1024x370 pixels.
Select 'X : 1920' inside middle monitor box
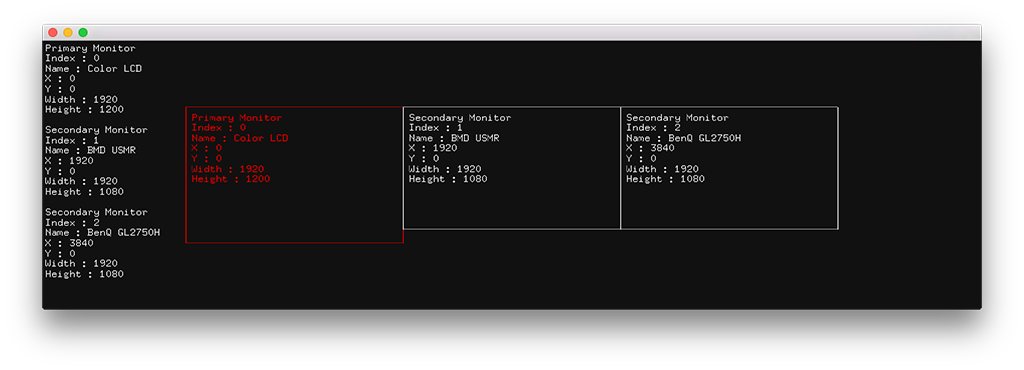[434, 148]
